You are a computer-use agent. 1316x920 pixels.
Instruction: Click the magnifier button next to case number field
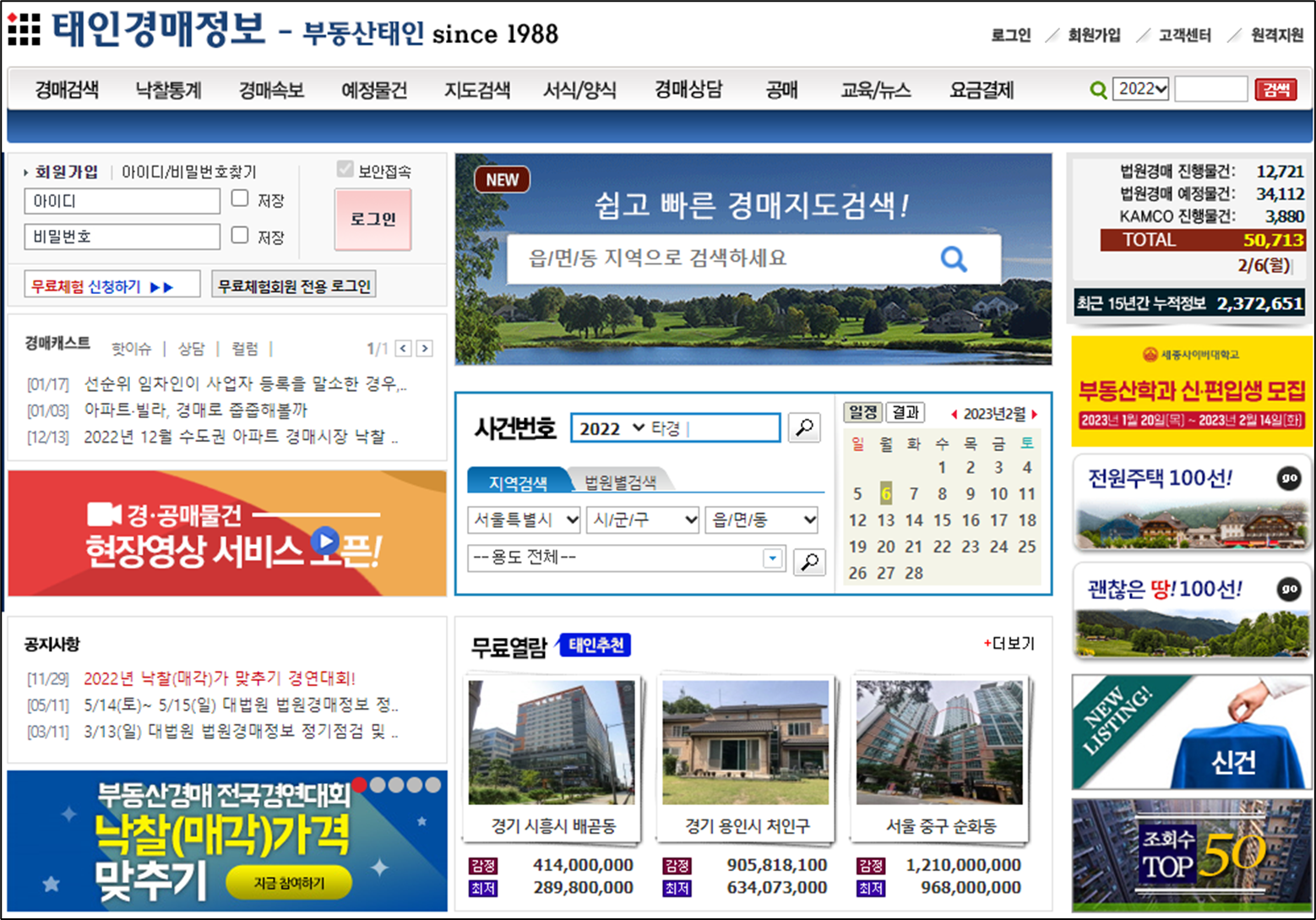coord(805,427)
